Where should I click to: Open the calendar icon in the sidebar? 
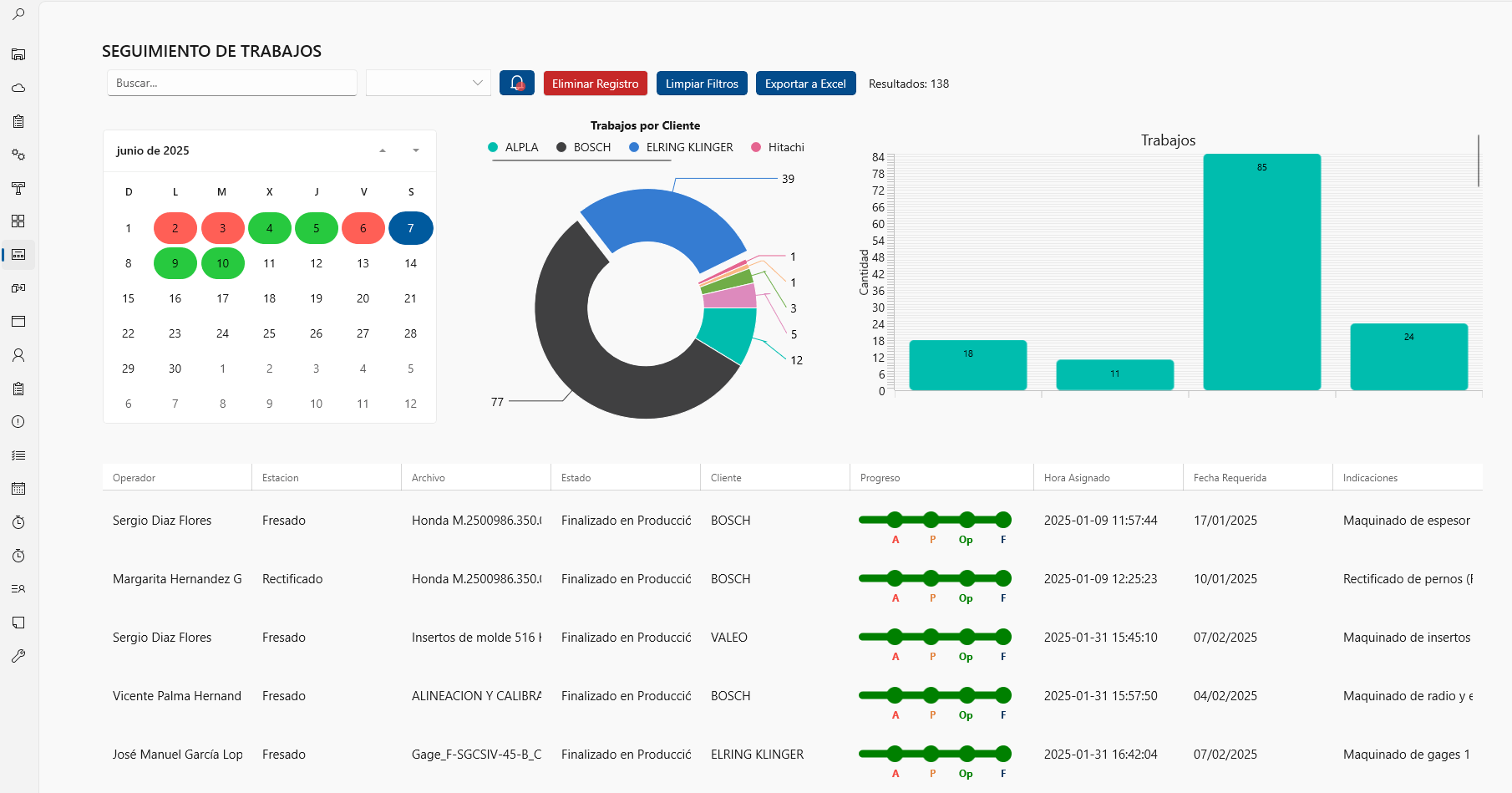pyautogui.click(x=18, y=489)
